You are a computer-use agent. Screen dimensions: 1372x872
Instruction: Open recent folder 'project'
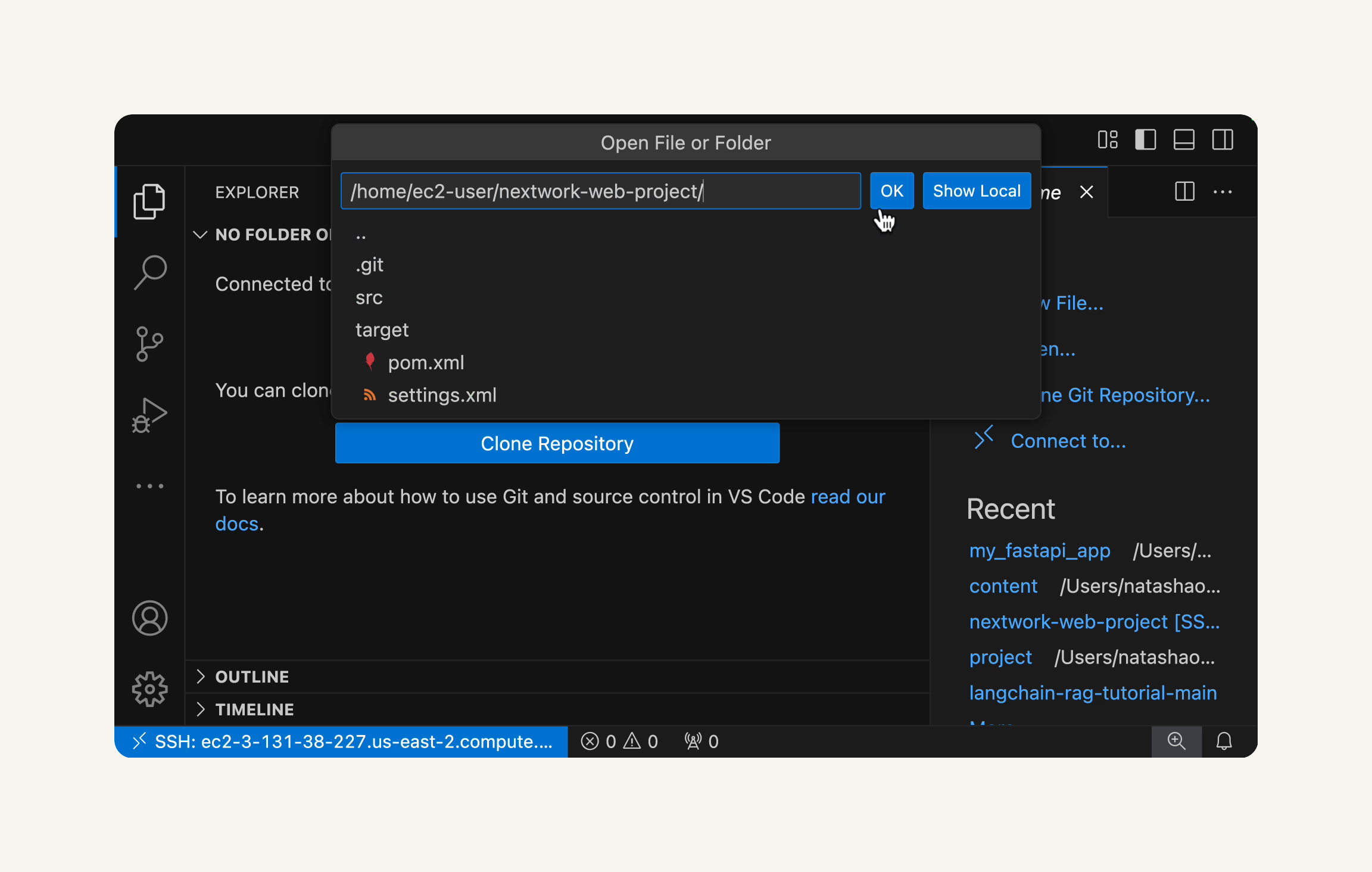tap(1000, 657)
